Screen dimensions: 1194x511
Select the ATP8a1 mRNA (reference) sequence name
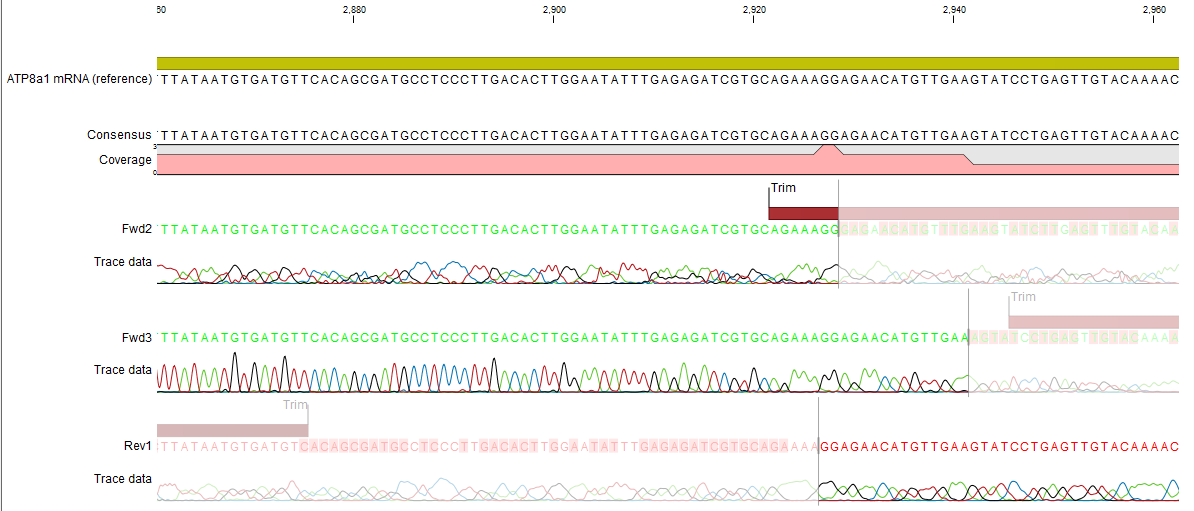(79, 78)
